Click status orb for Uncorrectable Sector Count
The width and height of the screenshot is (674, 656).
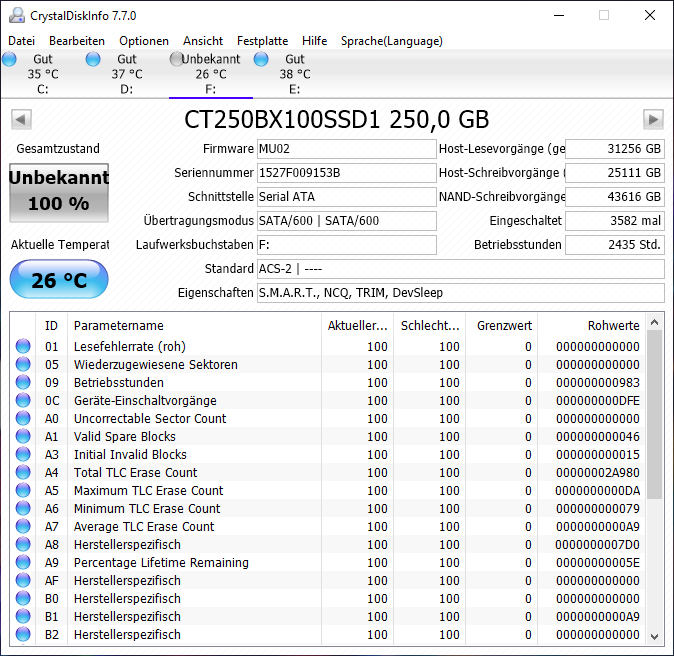coord(23,418)
